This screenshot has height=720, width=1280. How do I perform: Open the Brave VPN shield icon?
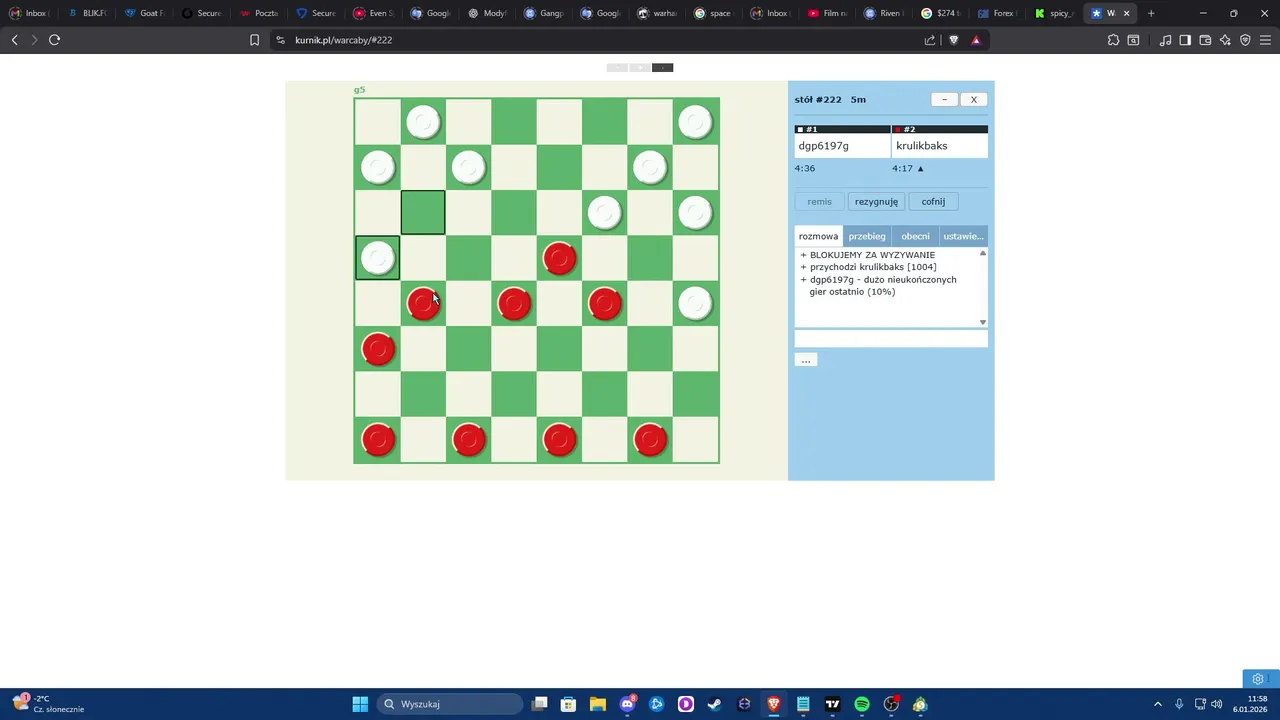tap(1245, 40)
